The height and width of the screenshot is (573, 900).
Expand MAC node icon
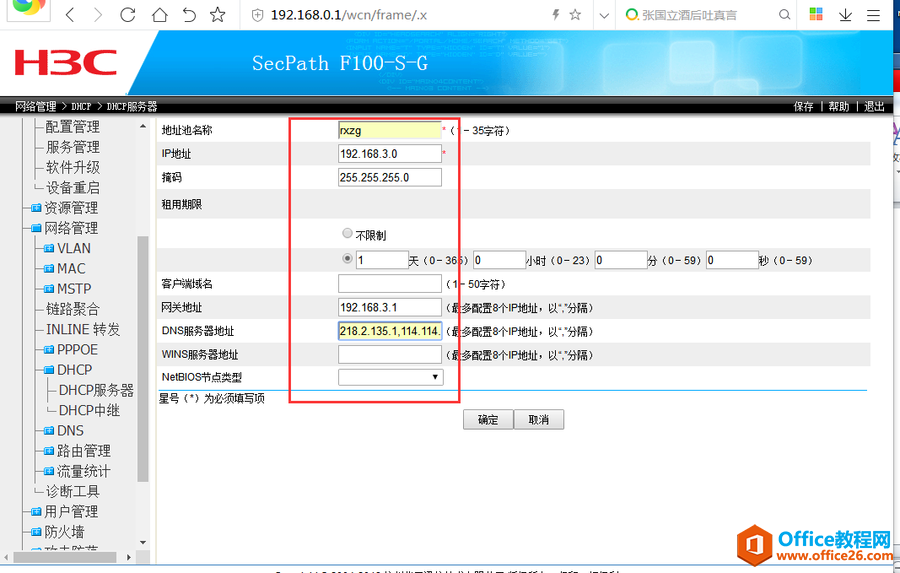(x=49, y=269)
